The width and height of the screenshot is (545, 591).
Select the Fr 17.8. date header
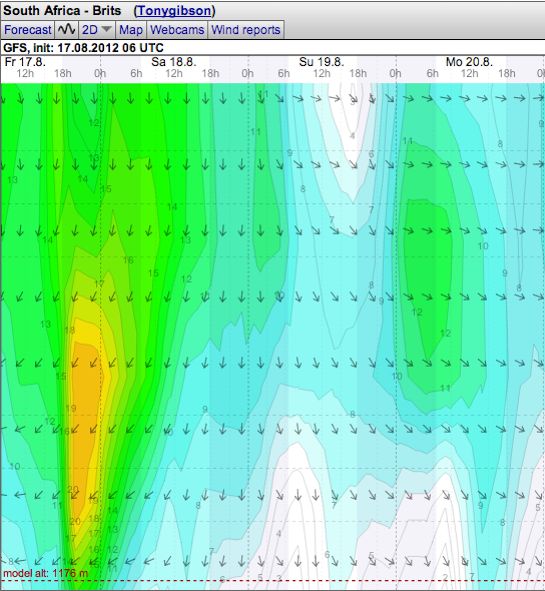tap(25, 61)
